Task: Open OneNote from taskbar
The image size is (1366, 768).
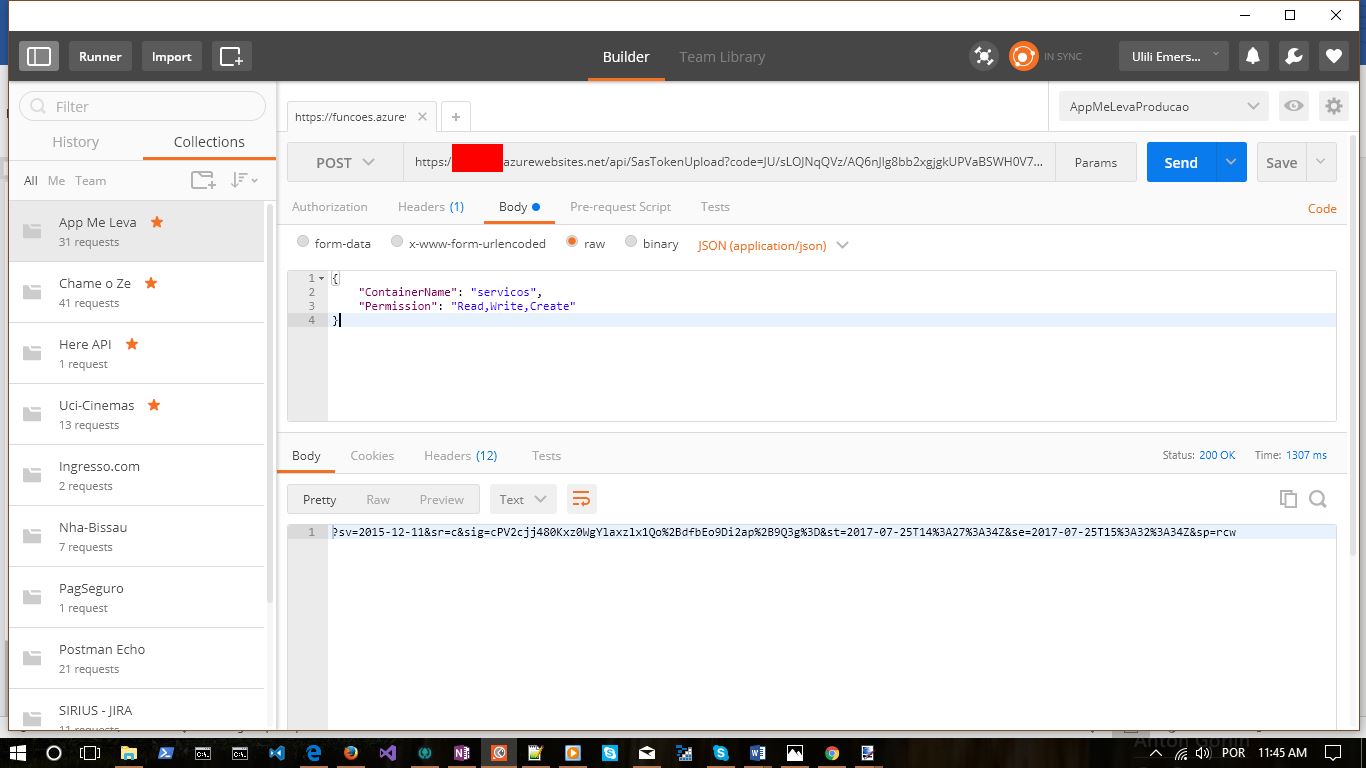Action: tap(461, 753)
